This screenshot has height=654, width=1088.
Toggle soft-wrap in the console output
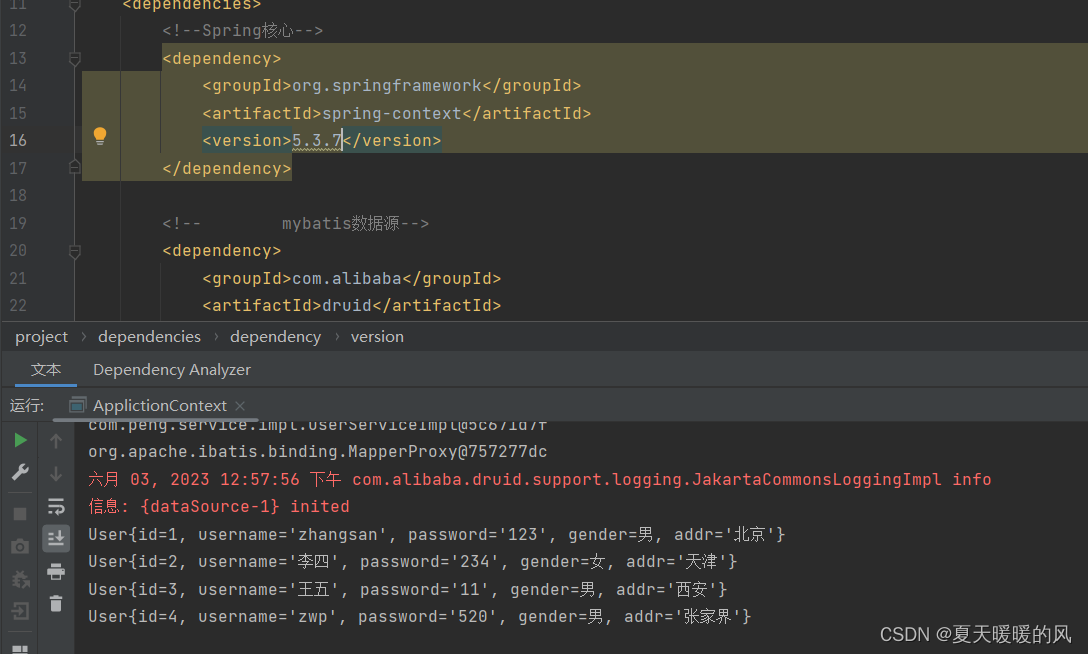click(x=56, y=506)
